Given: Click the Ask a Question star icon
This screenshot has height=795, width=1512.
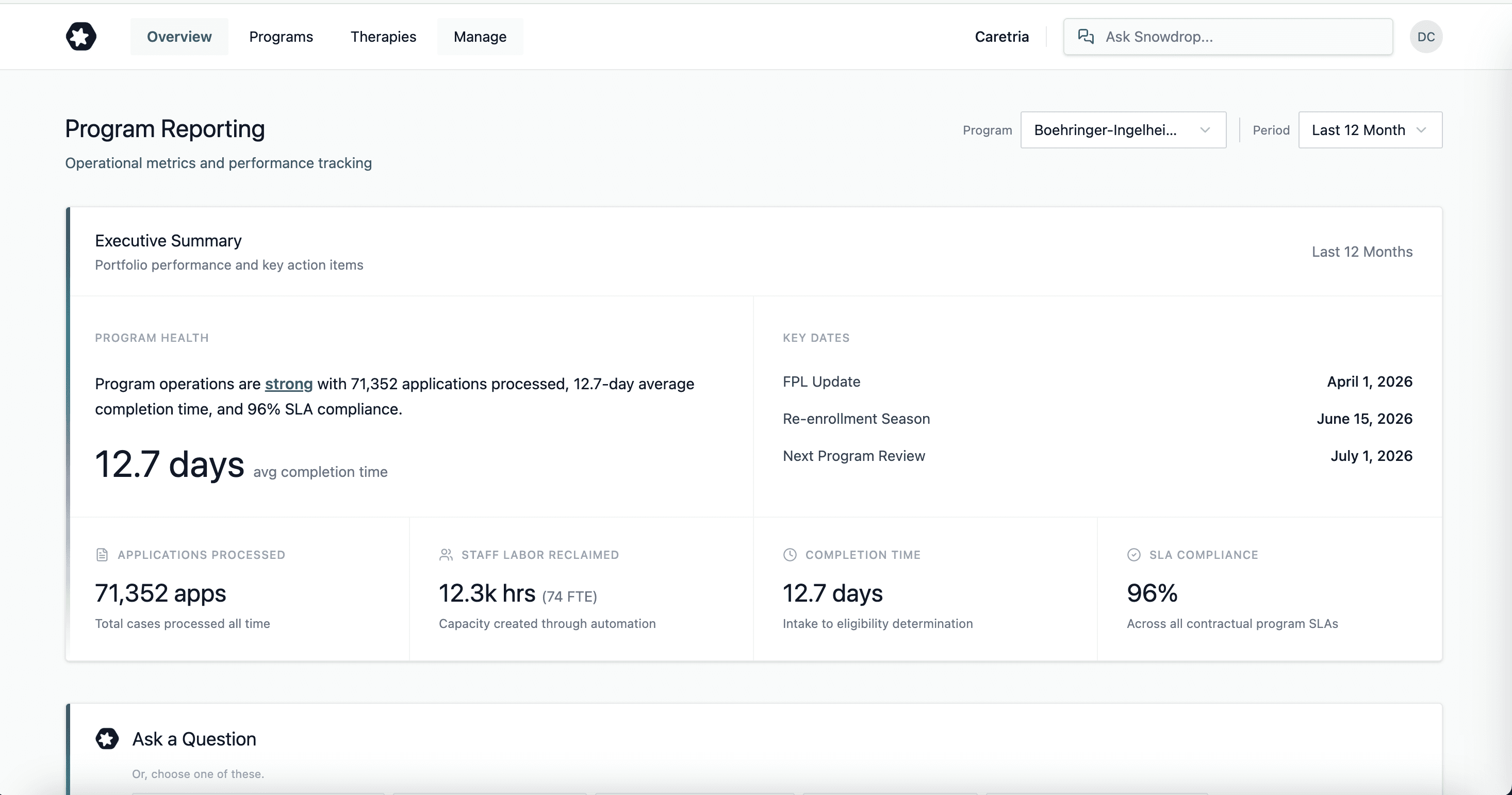Looking at the screenshot, I should pyautogui.click(x=107, y=739).
